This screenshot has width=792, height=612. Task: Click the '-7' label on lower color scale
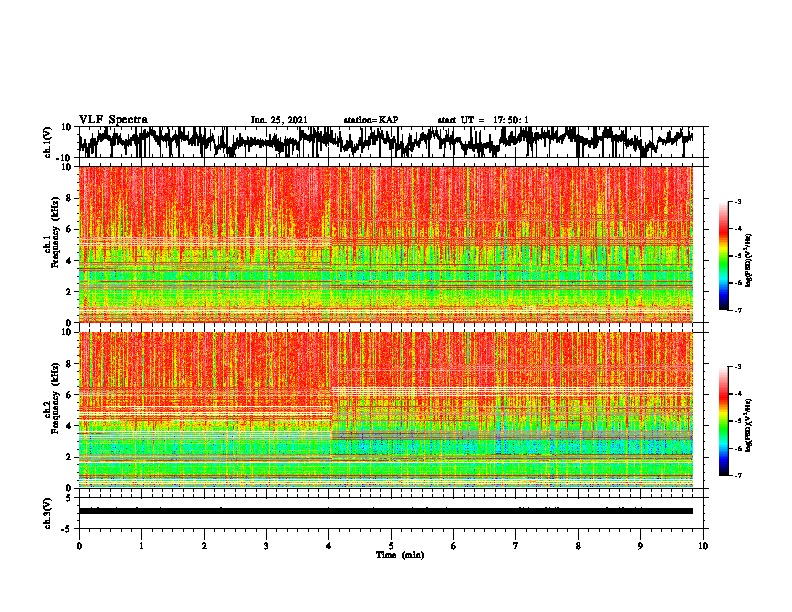click(737, 476)
